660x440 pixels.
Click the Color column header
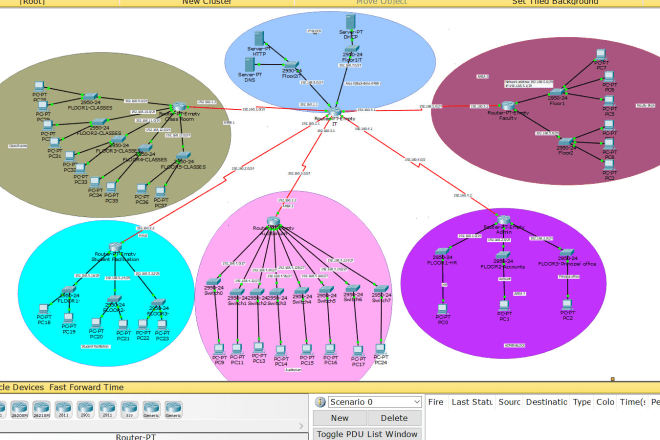point(605,402)
